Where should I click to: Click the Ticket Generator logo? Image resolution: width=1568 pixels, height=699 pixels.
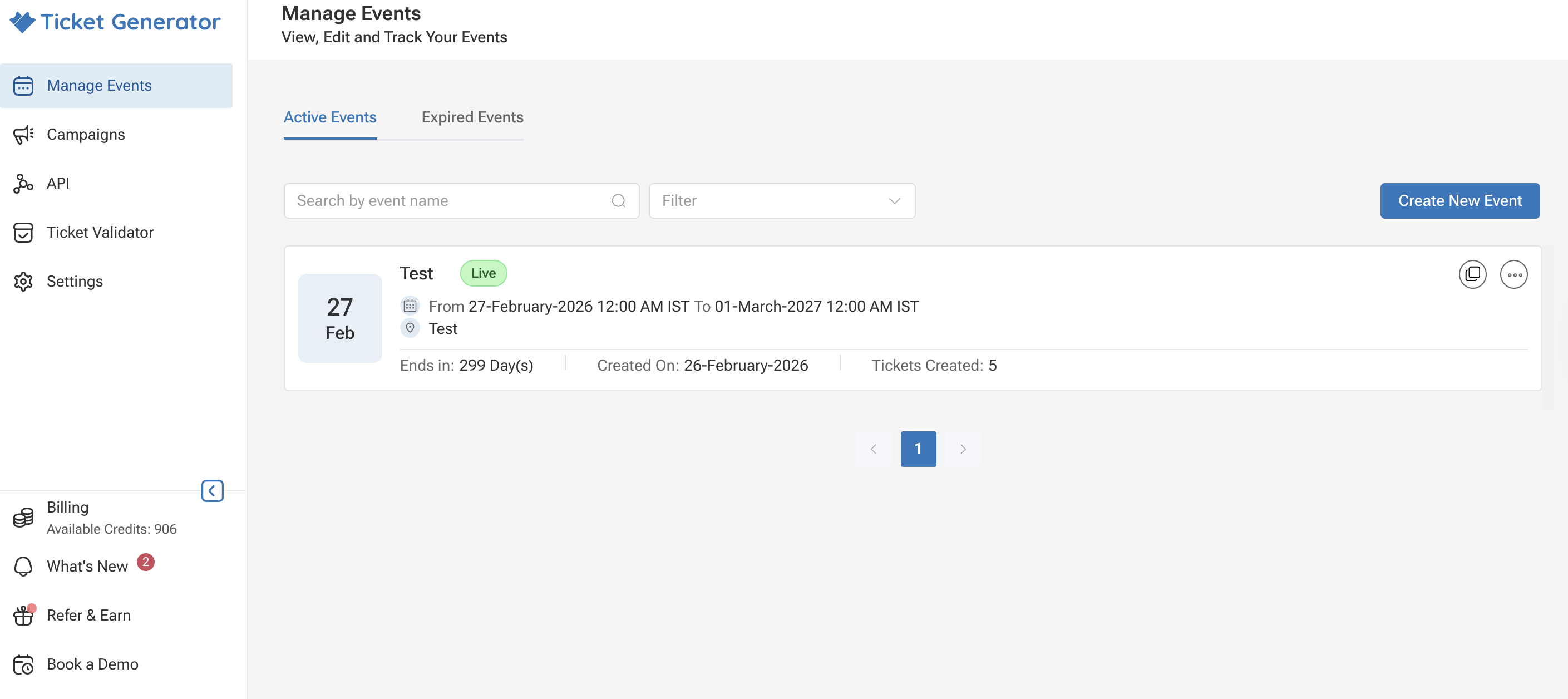tap(115, 22)
